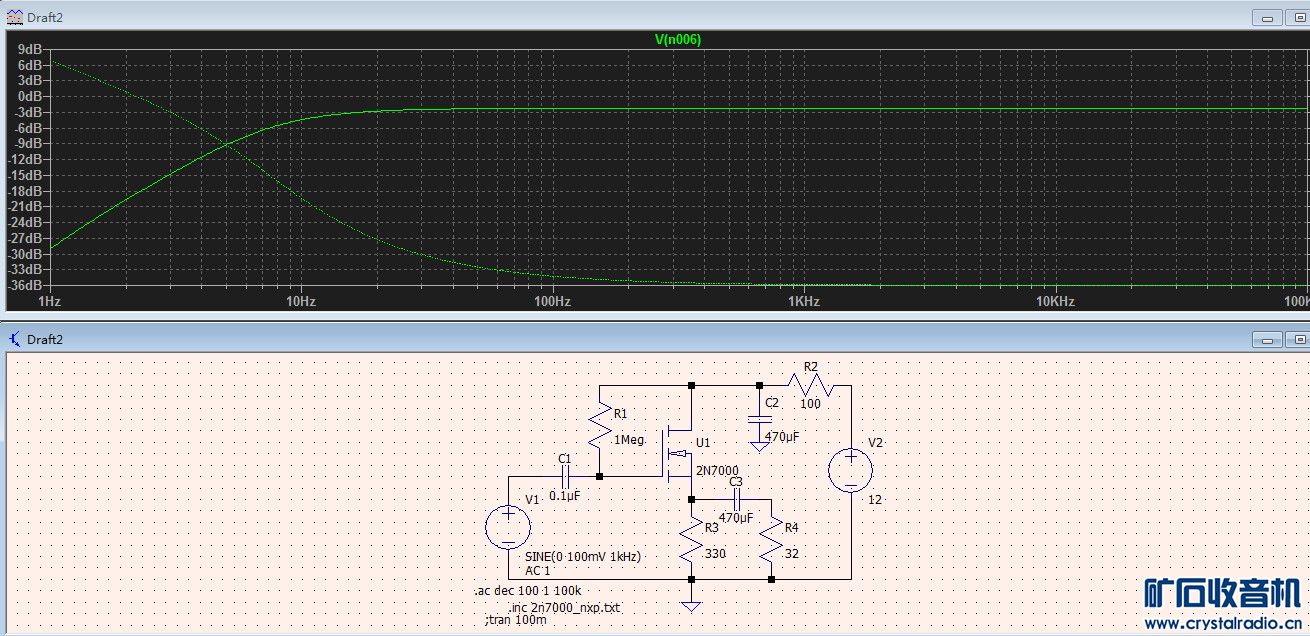
Task: Click the 0dB label on vertical axis
Action: coord(29,96)
